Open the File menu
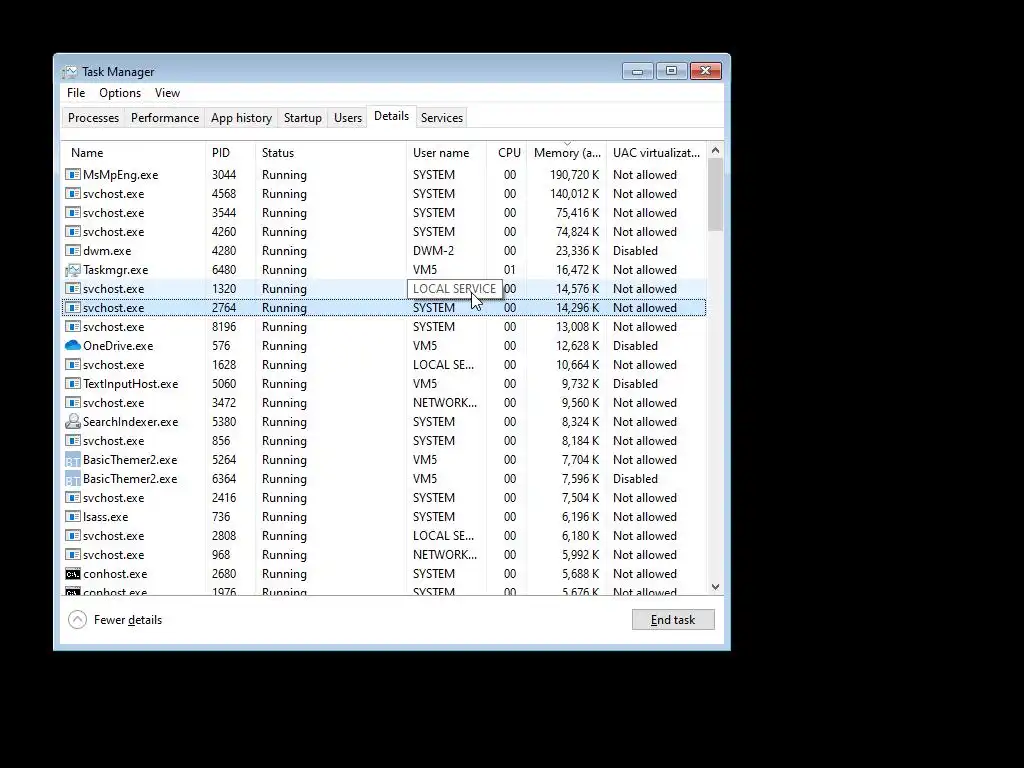This screenshot has height=768, width=1024. (x=76, y=93)
